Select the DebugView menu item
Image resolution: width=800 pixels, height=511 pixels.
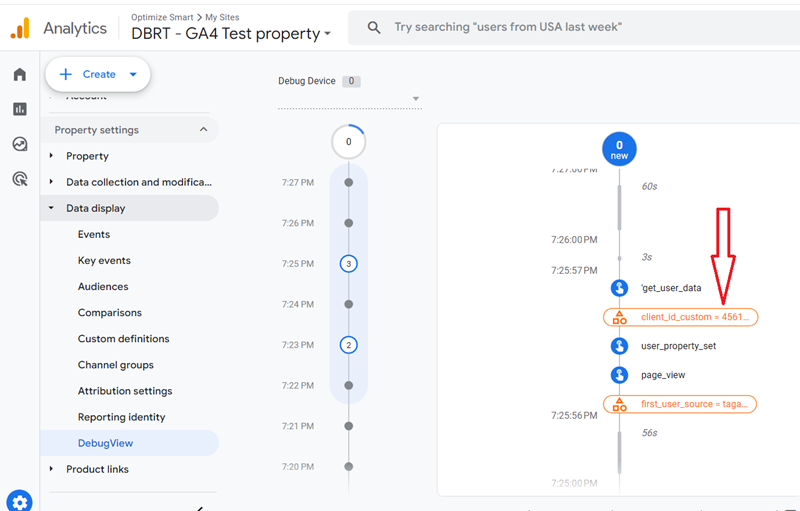pyautogui.click(x=129, y=443)
